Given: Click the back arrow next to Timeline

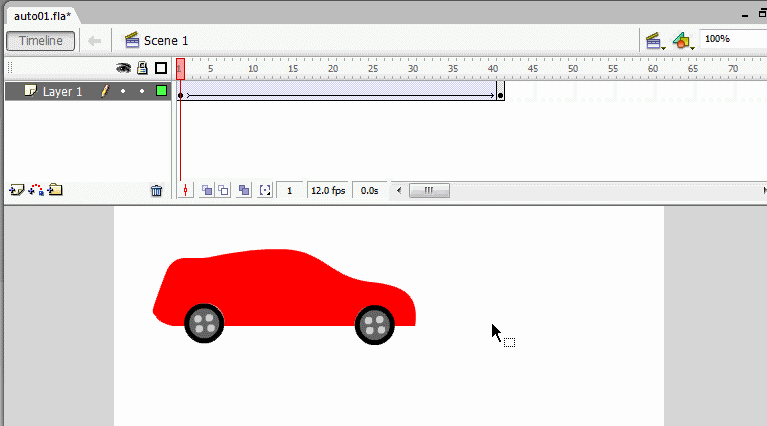Looking at the screenshot, I should click(94, 41).
